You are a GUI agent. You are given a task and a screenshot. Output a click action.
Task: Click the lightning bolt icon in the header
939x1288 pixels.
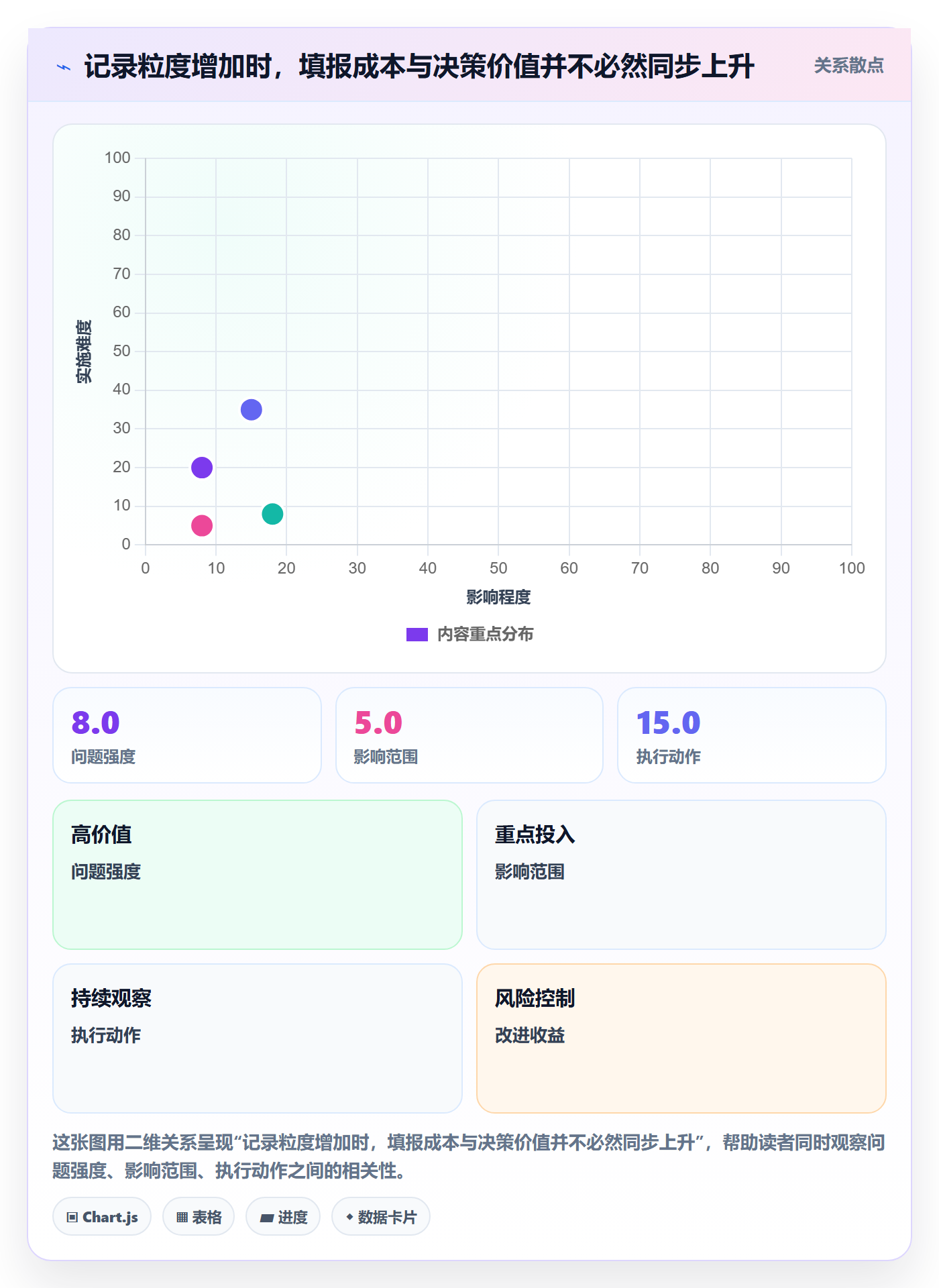[x=64, y=67]
